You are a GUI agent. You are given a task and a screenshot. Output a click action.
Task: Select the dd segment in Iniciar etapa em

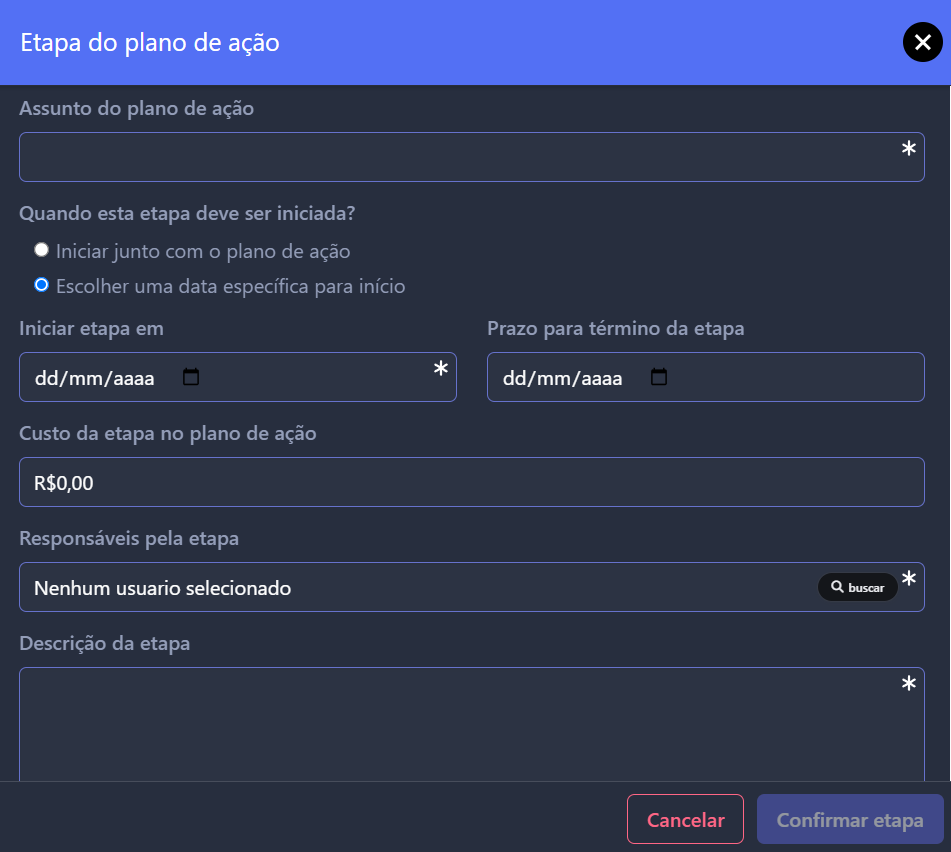pyautogui.click(x=46, y=378)
